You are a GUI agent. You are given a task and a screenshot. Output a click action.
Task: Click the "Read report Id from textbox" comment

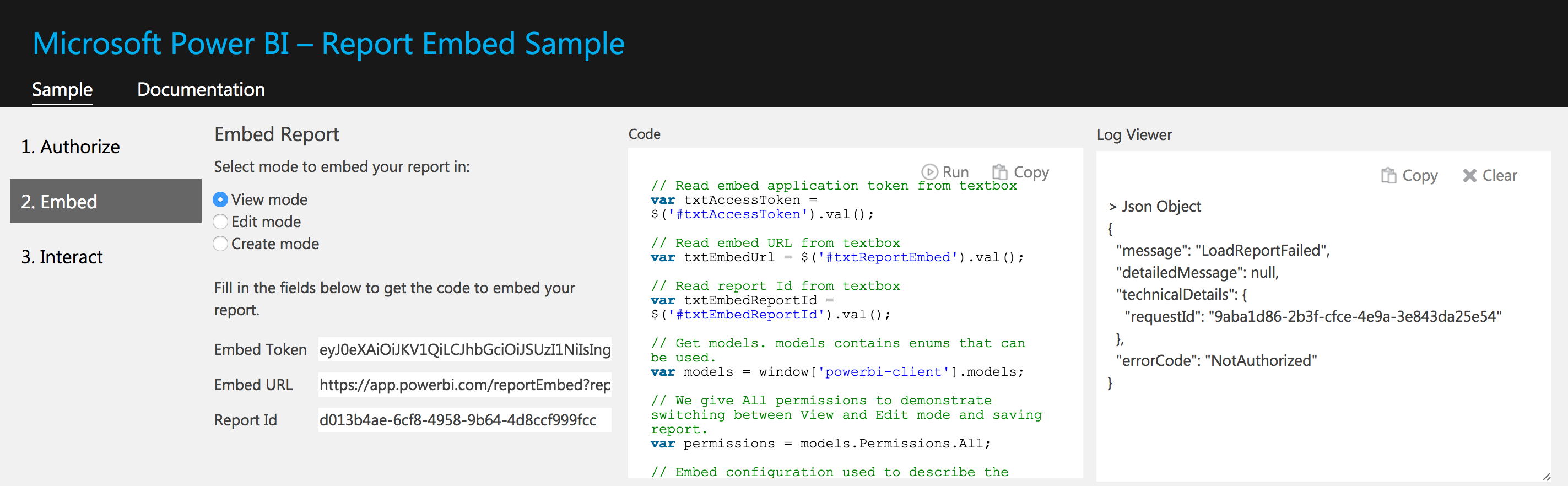tap(775, 286)
